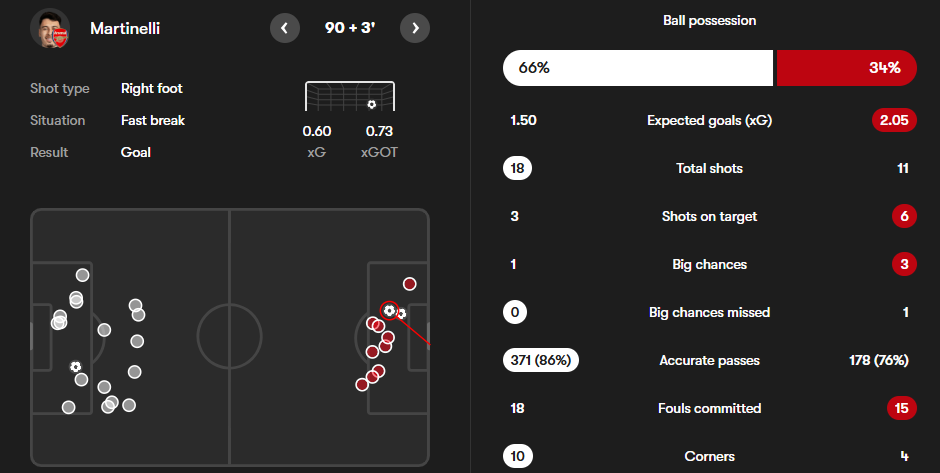
Task: Click the 90 + 3' shot time label
Action: click(x=350, y=28)
